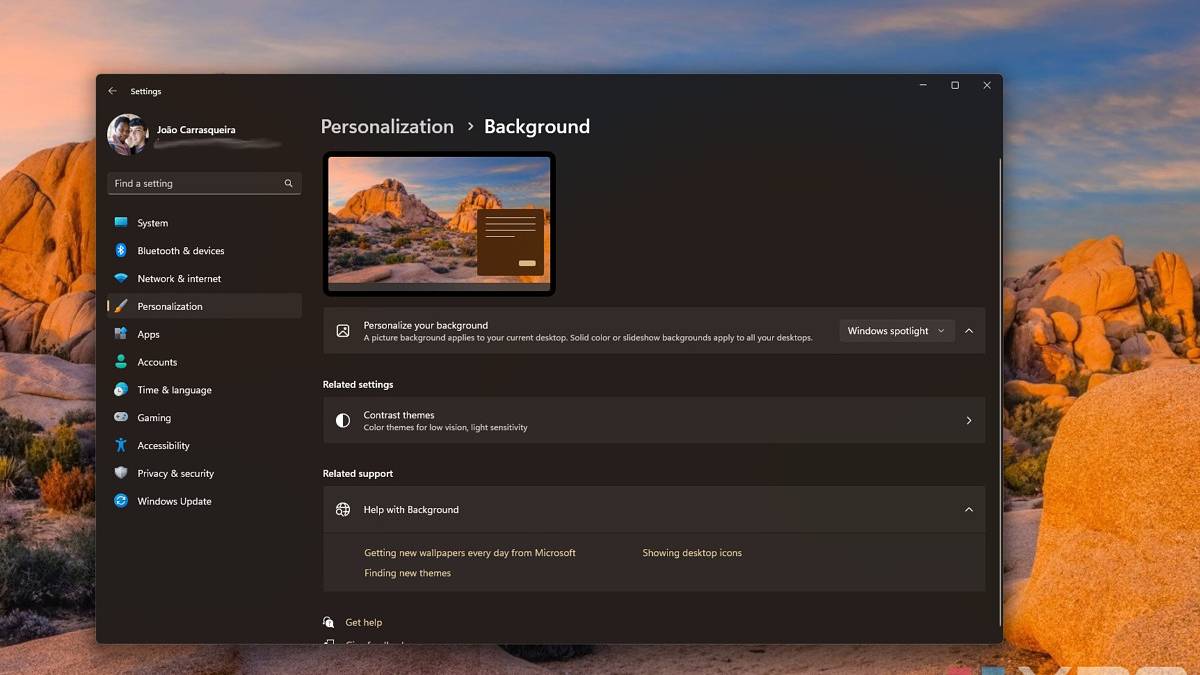Open Bluetooth & devices via its icon
This screenshot has height=675, width=1200.
click(121, 251)
